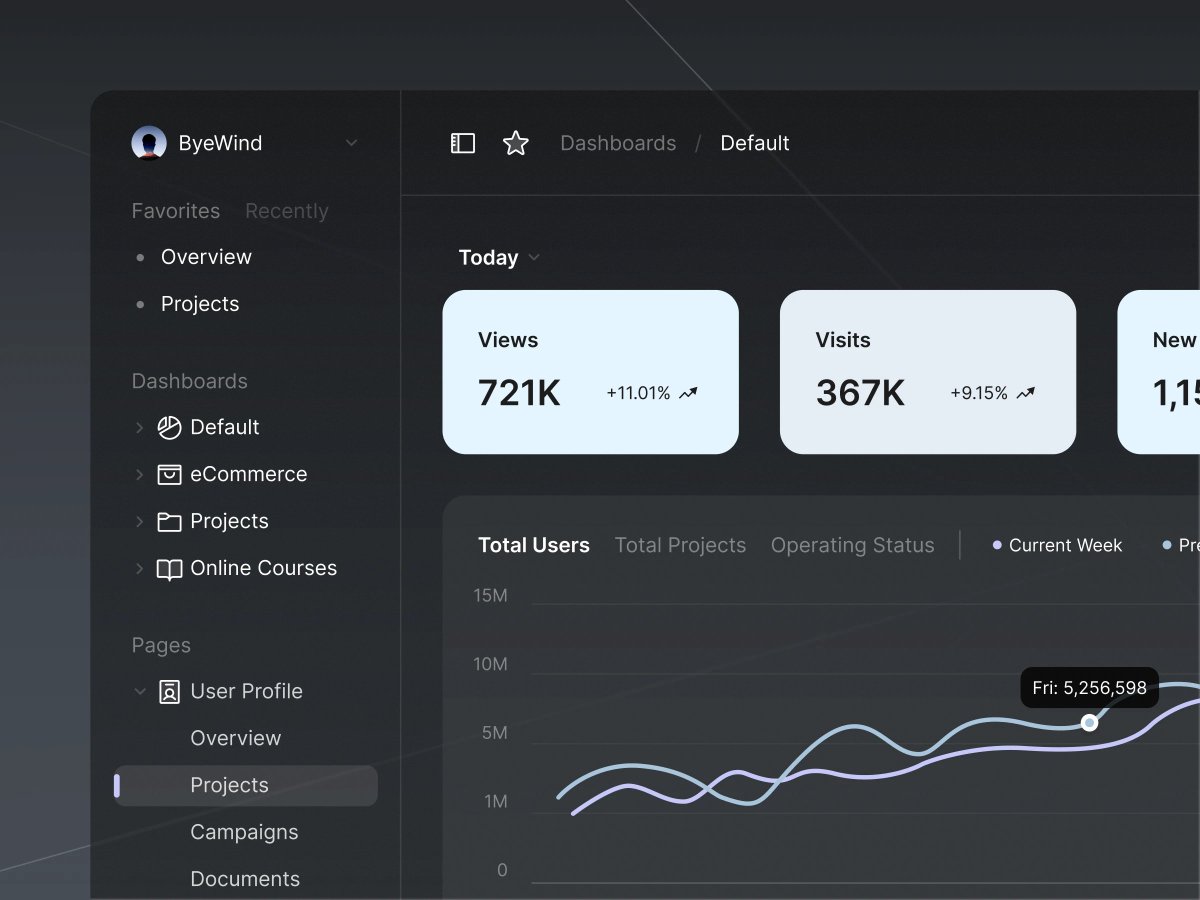Toggle the Current Week series in the chart legend
Screen dimensions: 1200x900
click(1057, 545)
